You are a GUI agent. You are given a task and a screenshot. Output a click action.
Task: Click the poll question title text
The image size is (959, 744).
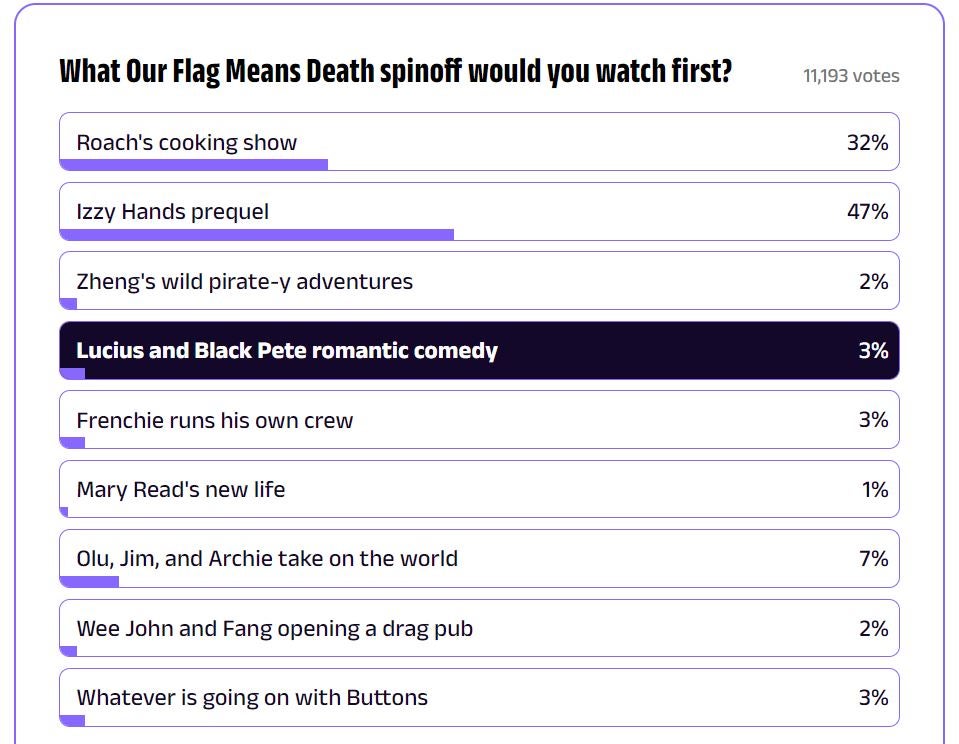click(395, 70)
